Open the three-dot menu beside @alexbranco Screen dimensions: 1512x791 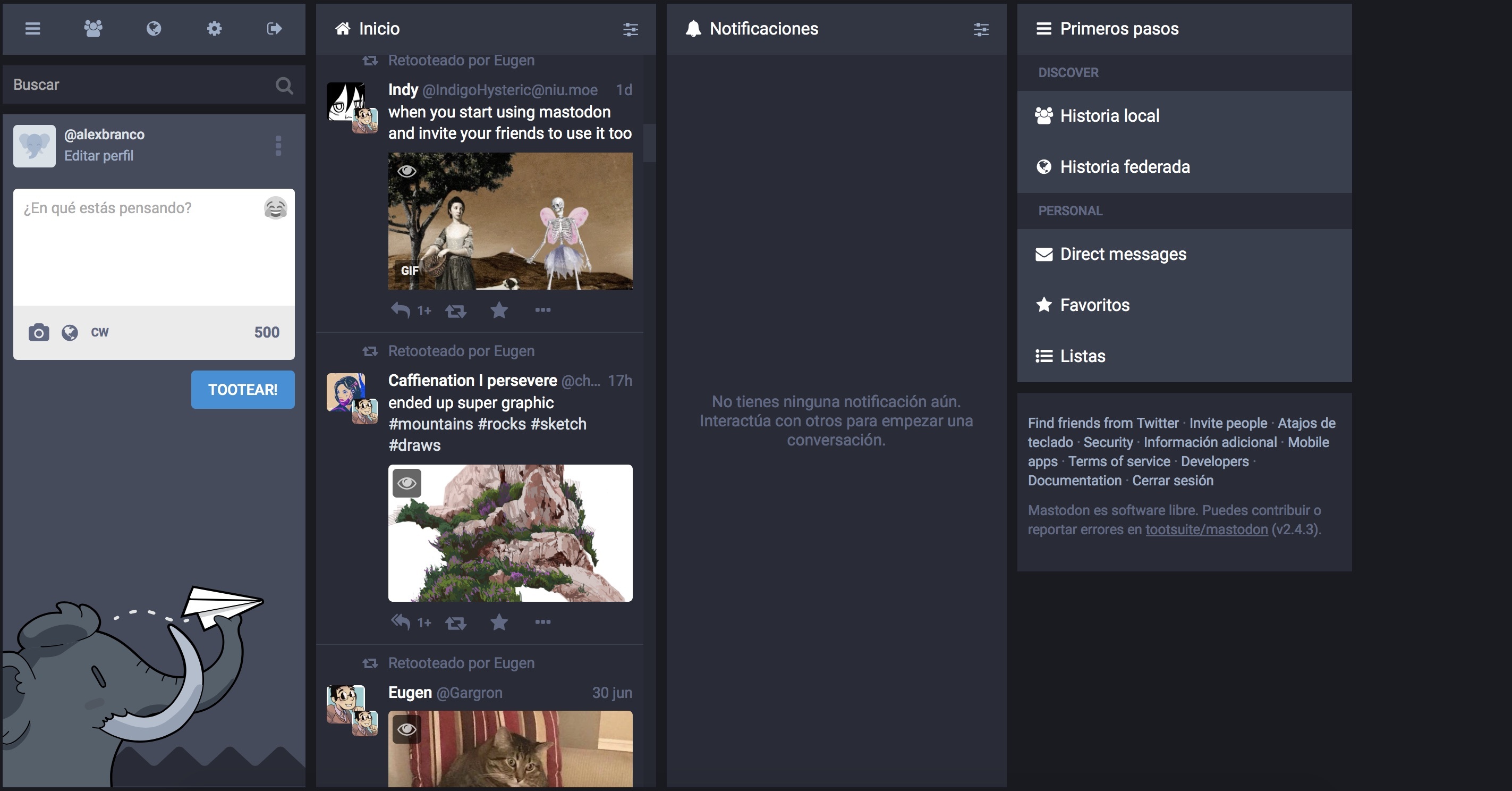coord(278,146)
